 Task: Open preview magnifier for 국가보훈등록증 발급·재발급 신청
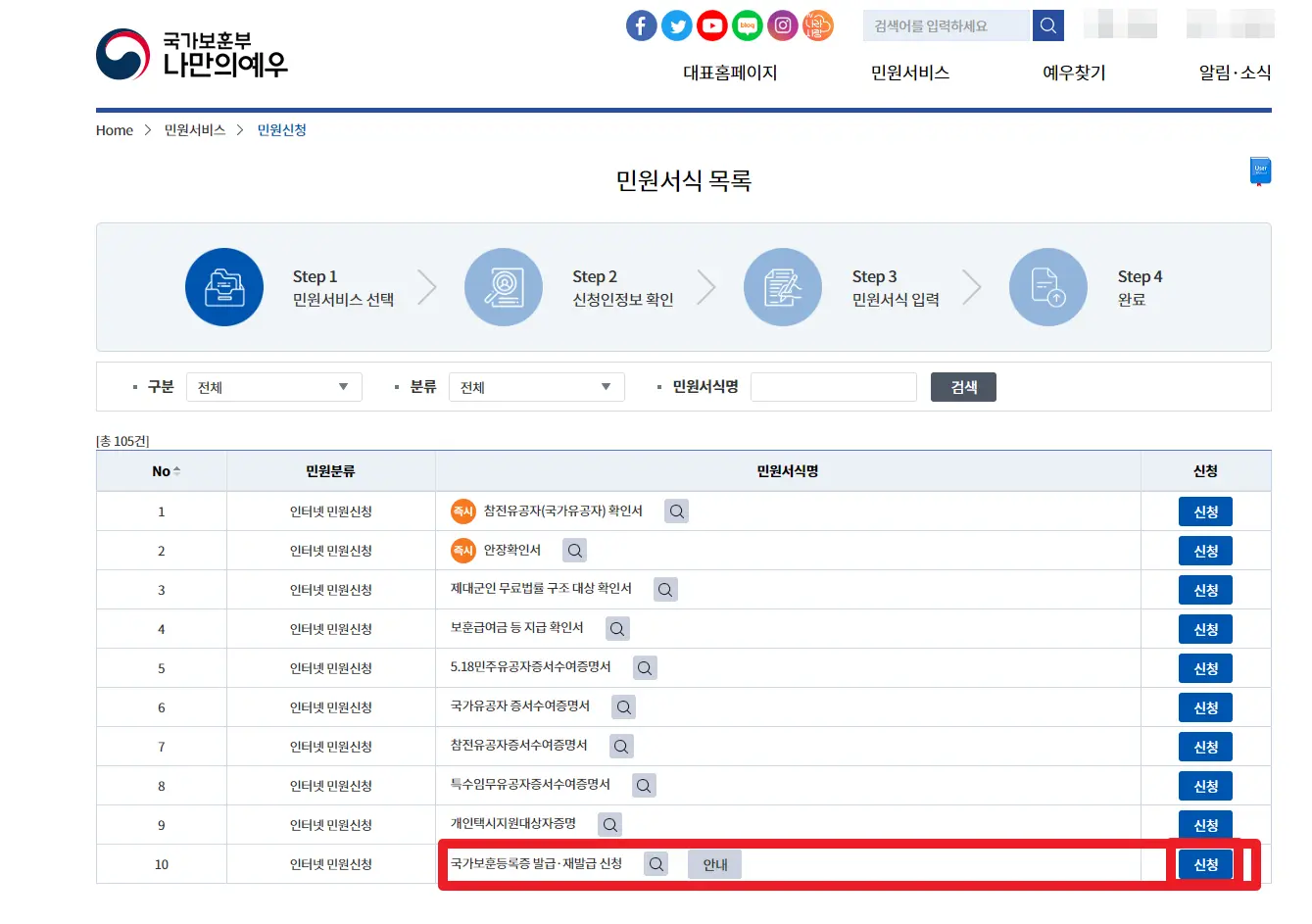pos(656,863)
